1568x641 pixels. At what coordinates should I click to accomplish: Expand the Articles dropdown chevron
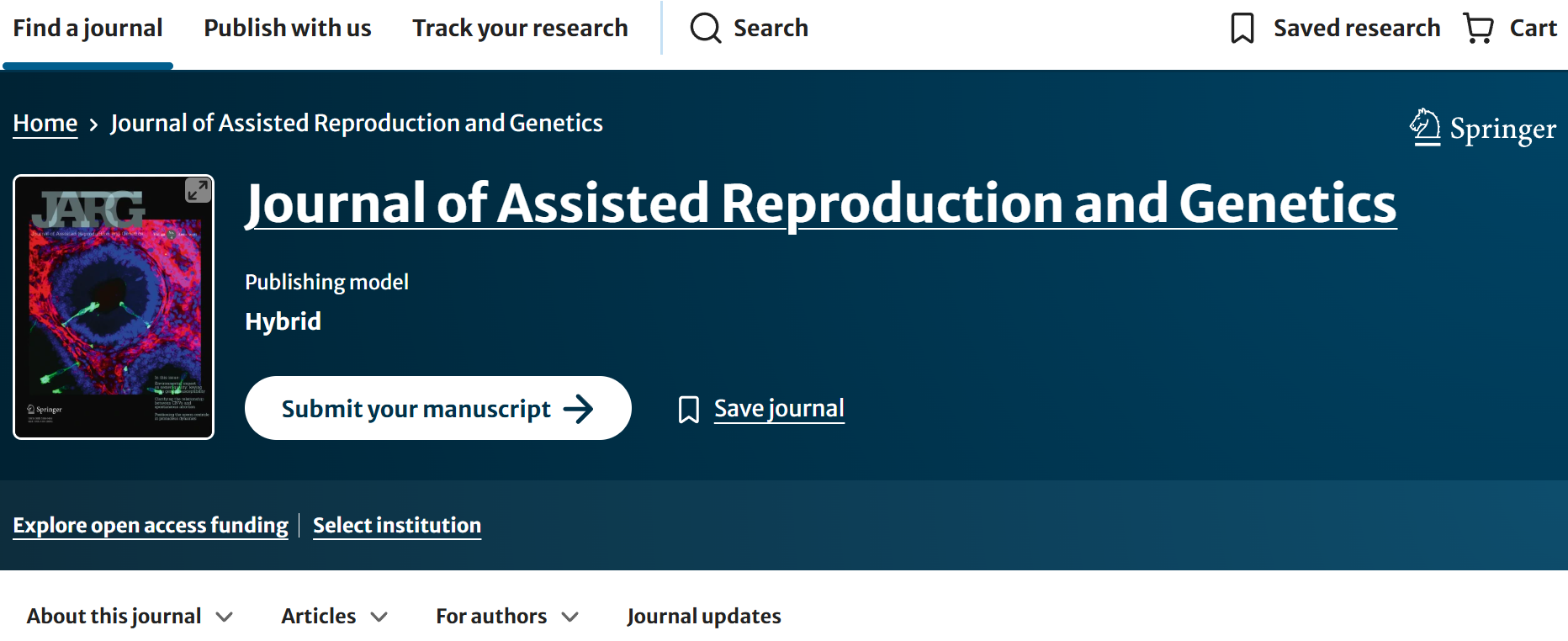coord(379,617)
